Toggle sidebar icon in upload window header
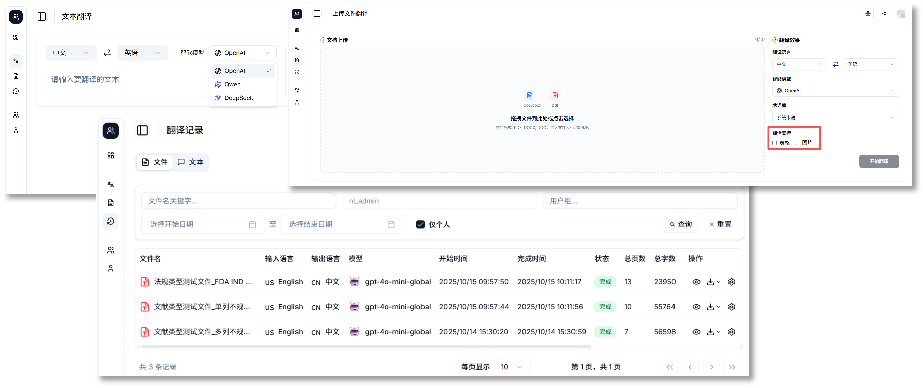The image size is (923, 388). click(x=318, y=13)
